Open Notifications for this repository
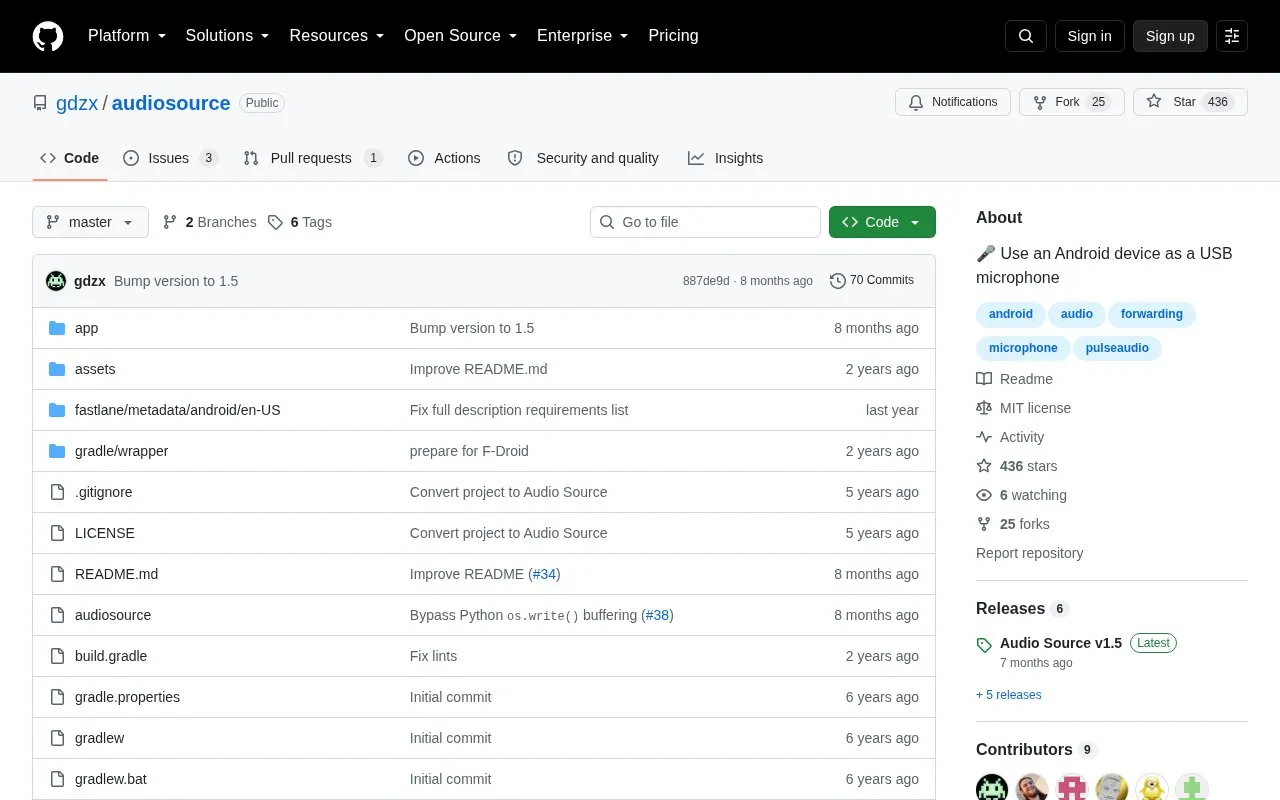This screenshot has height=800, width=1280. tap(953, 102)
